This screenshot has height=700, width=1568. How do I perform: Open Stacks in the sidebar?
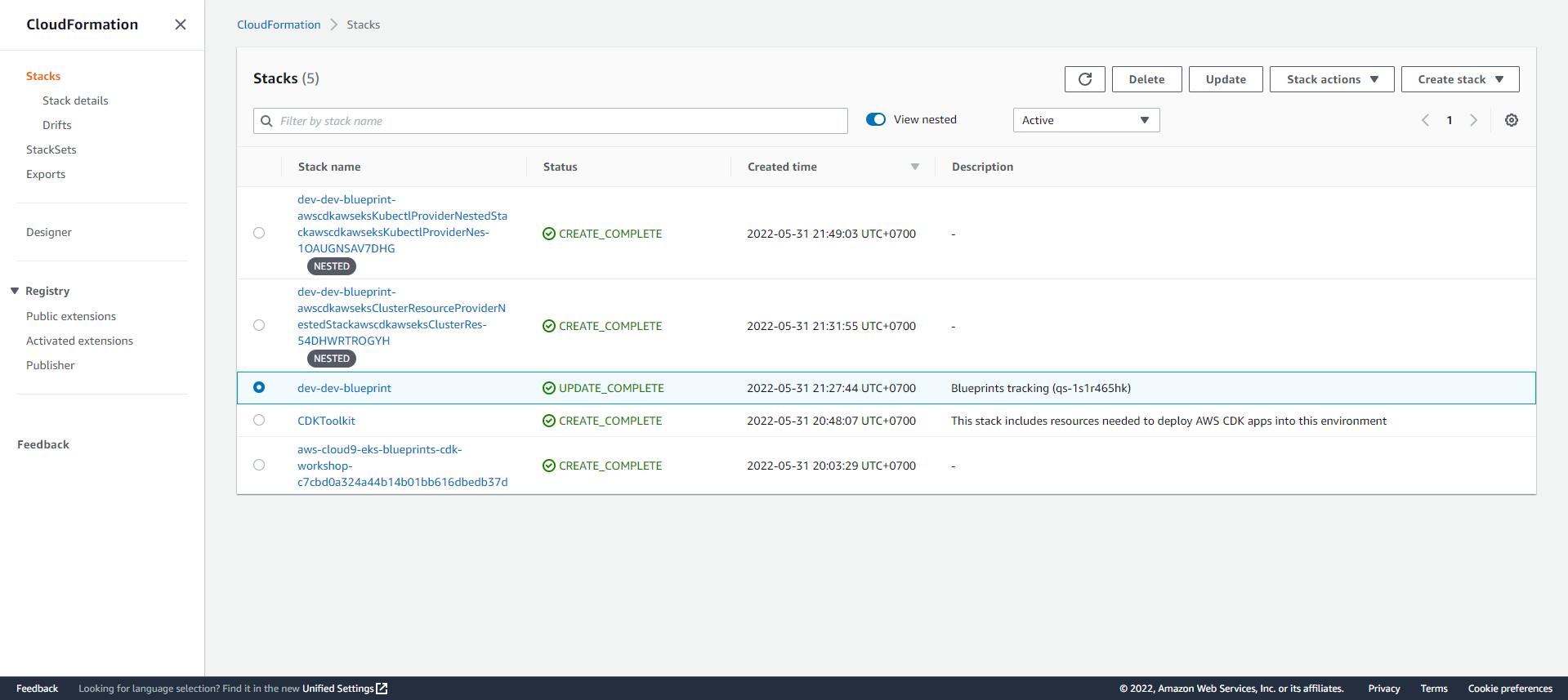pos(43,76)
